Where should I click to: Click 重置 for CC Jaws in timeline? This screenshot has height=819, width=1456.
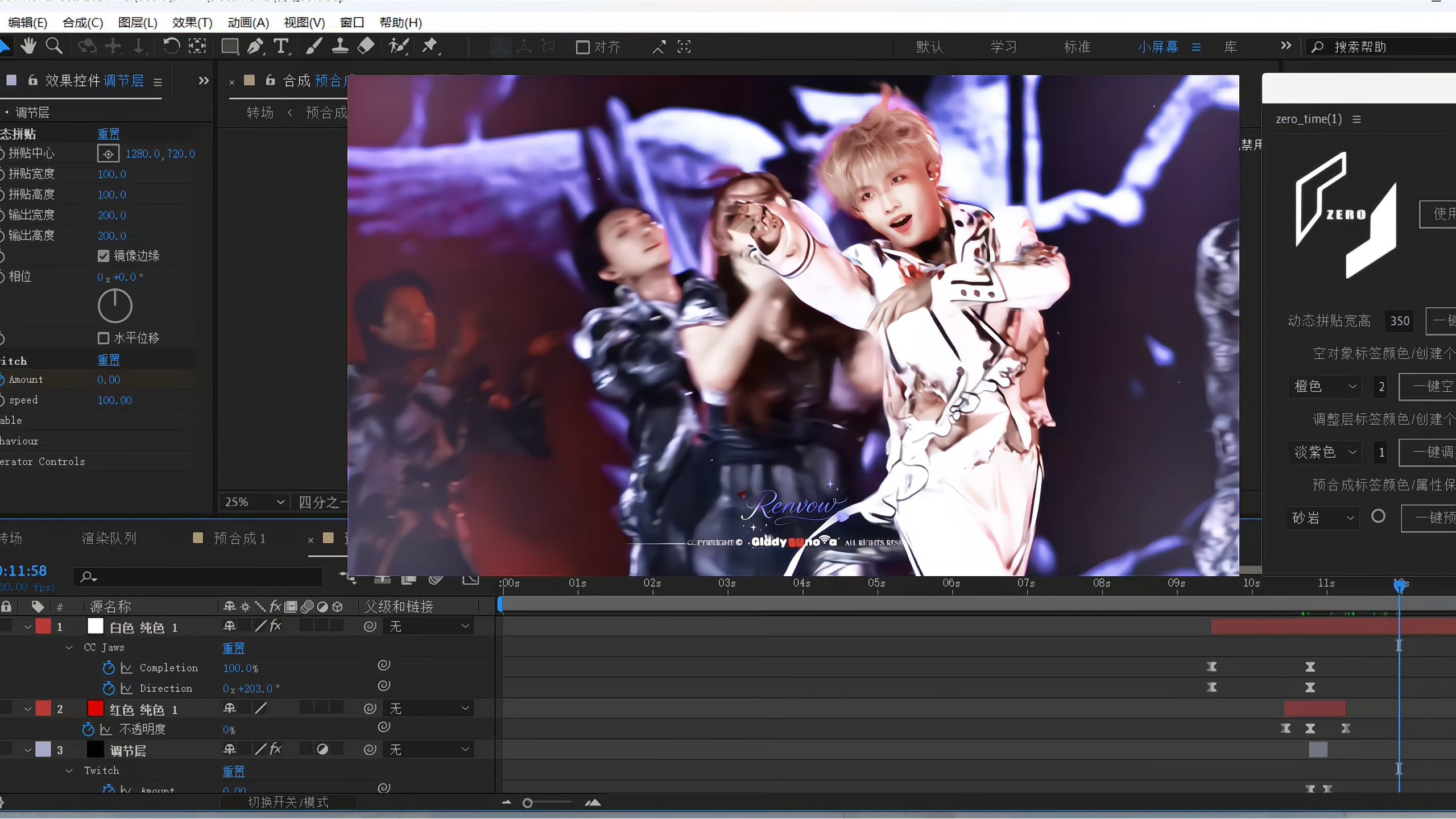[233, 648]
